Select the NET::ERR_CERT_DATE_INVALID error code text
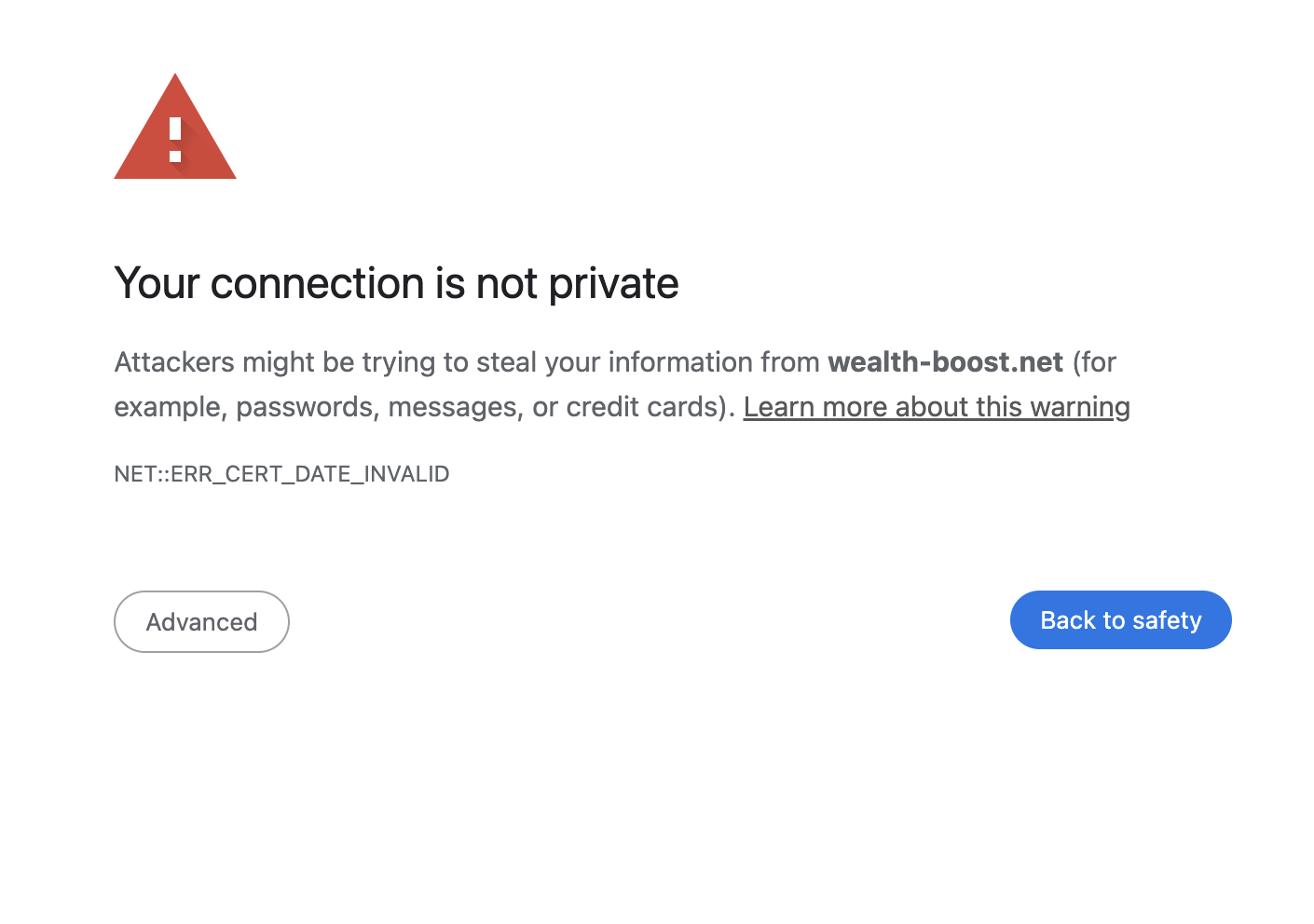1314x924 pixels. tap(281, 474)
